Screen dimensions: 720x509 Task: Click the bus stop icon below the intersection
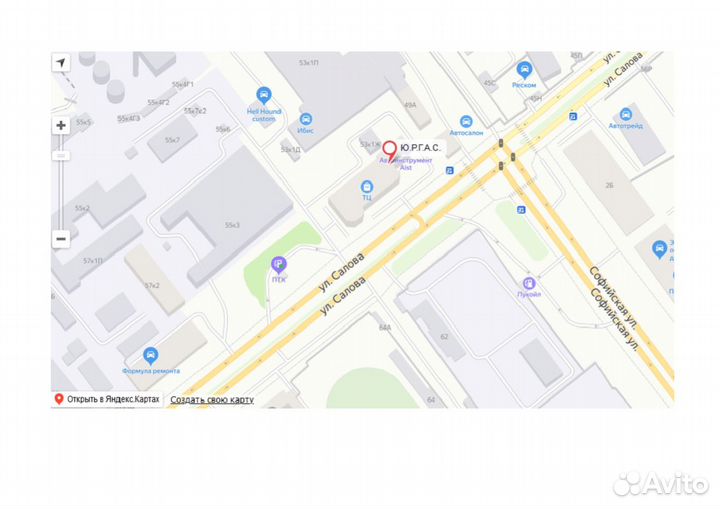coord(521,209)
